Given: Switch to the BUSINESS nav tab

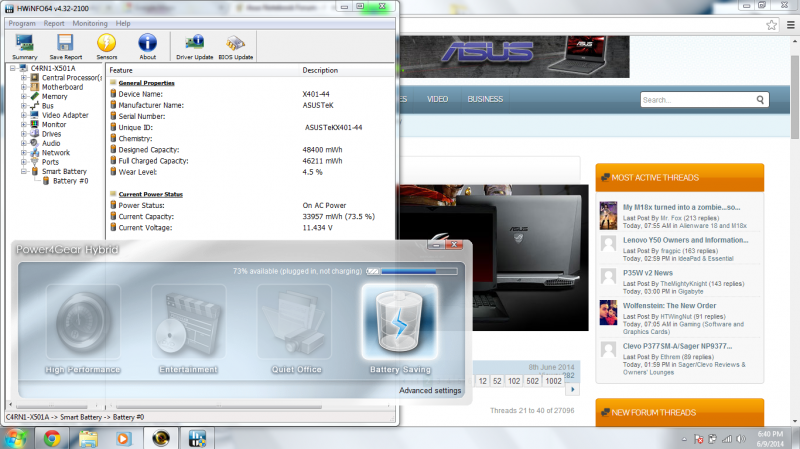Looking at the screenshot, I should coord(485,99).
